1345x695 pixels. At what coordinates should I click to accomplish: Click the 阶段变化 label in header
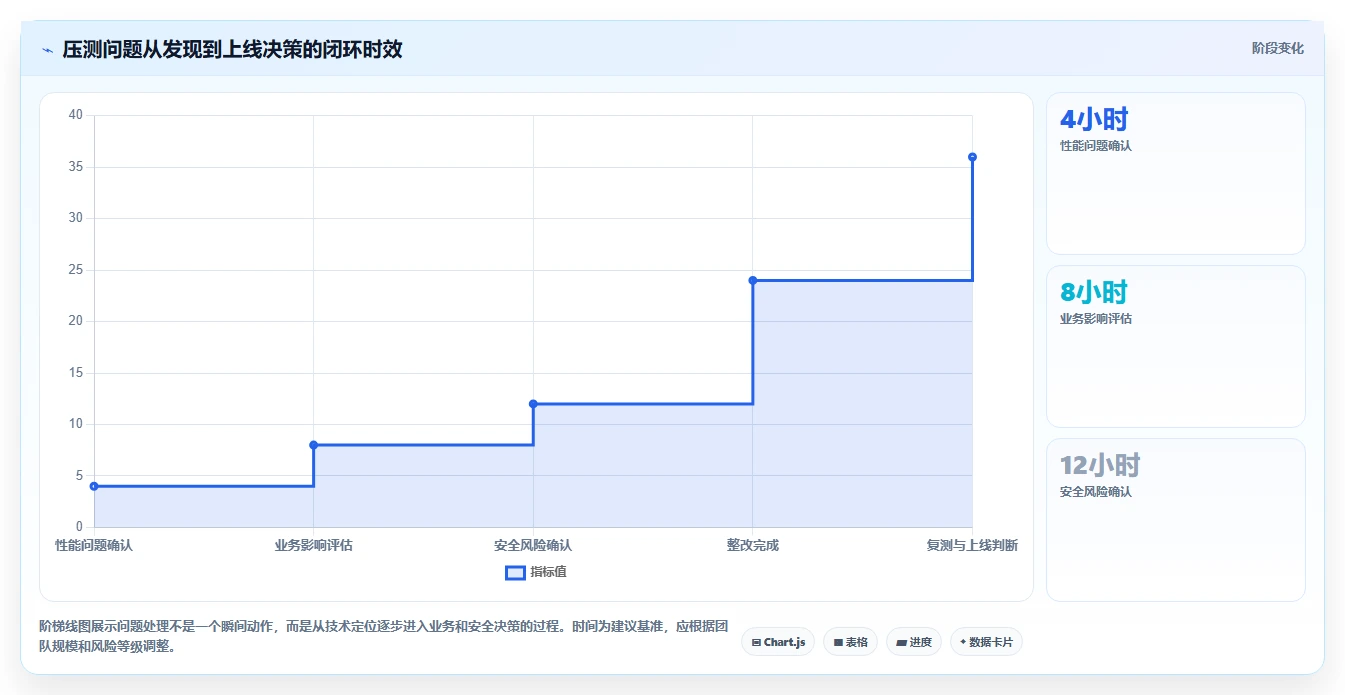tap(1277, 48)
